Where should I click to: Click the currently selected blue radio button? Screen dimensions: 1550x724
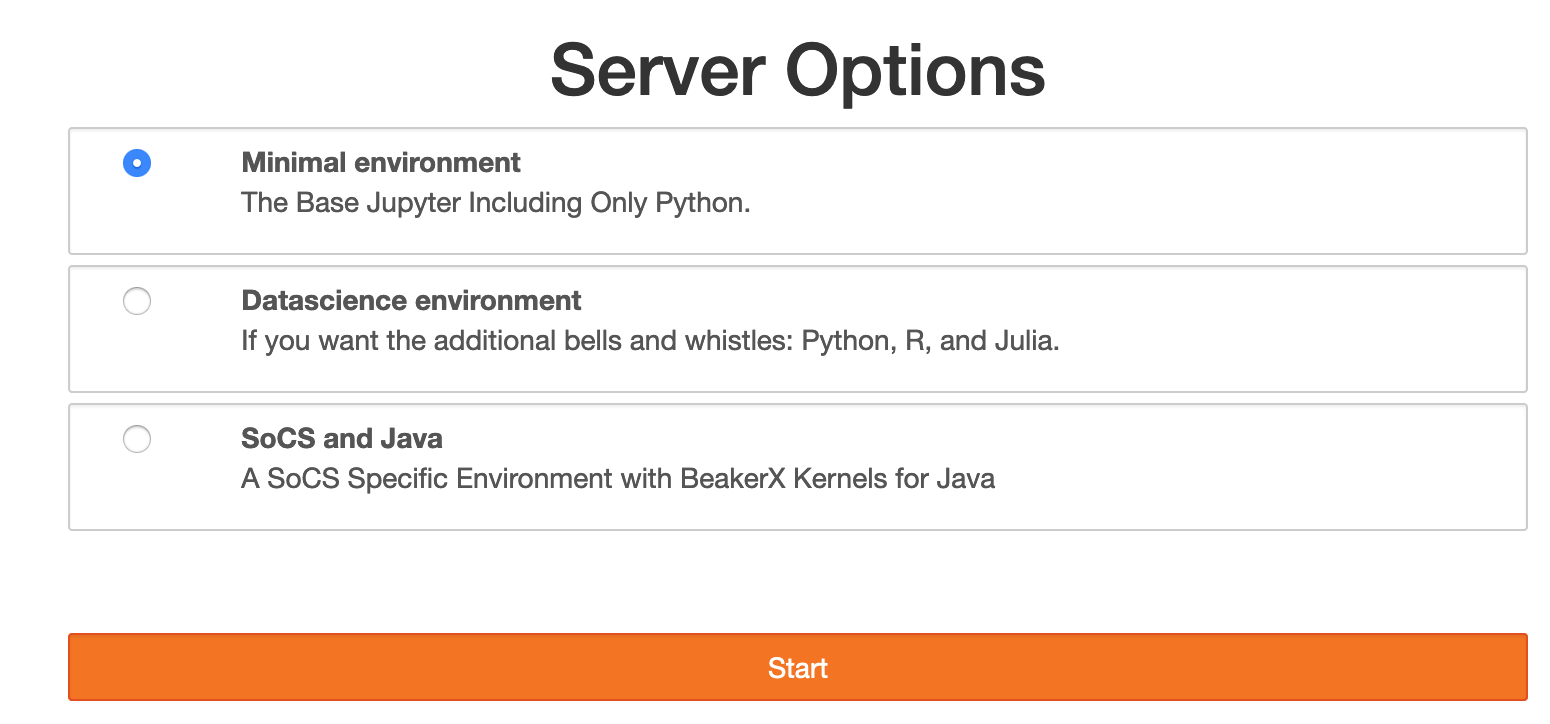click(x=137, y=163)
